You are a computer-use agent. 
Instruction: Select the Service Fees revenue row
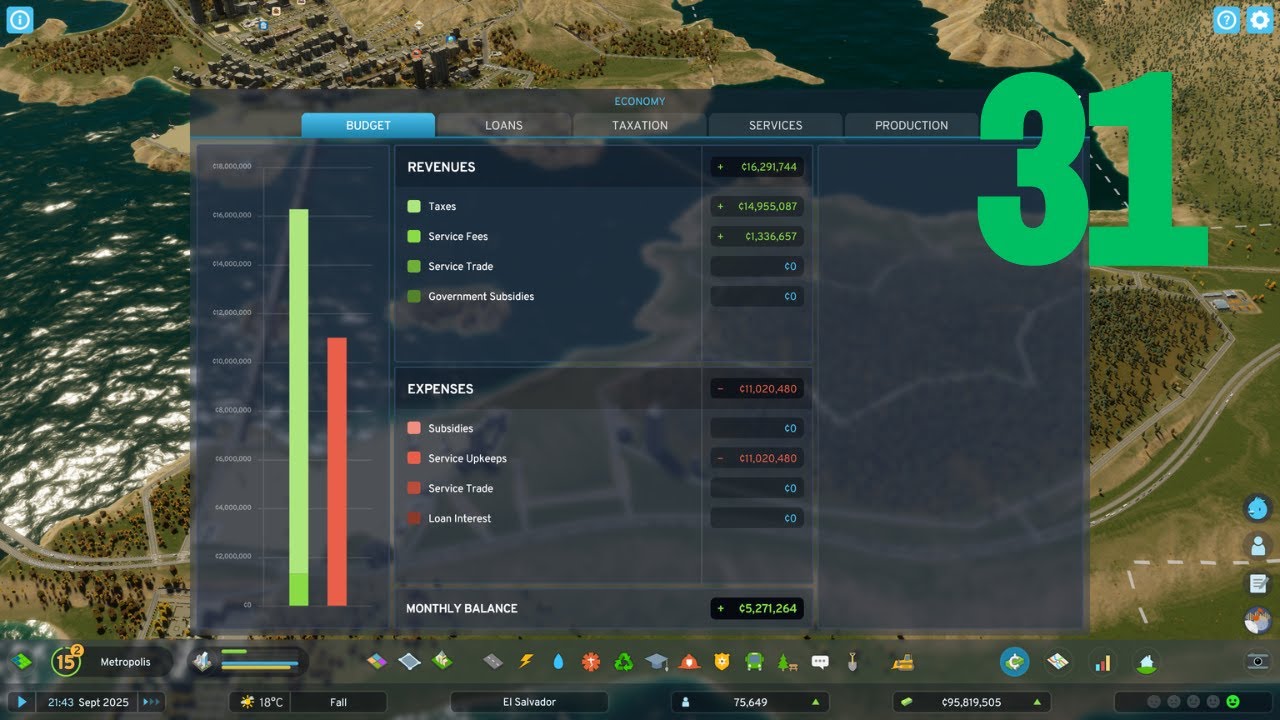604,236
